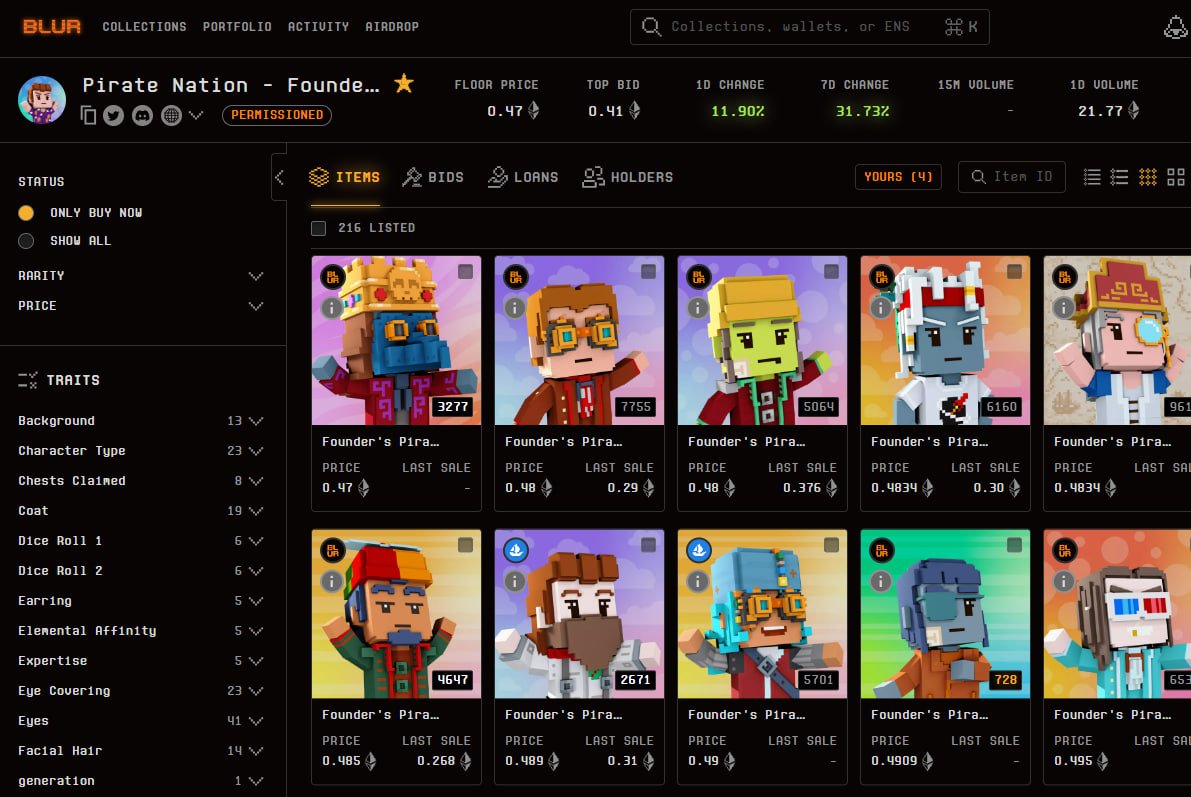
Task: Favorite collection with the star icon
Action: [x=404, y=84]
